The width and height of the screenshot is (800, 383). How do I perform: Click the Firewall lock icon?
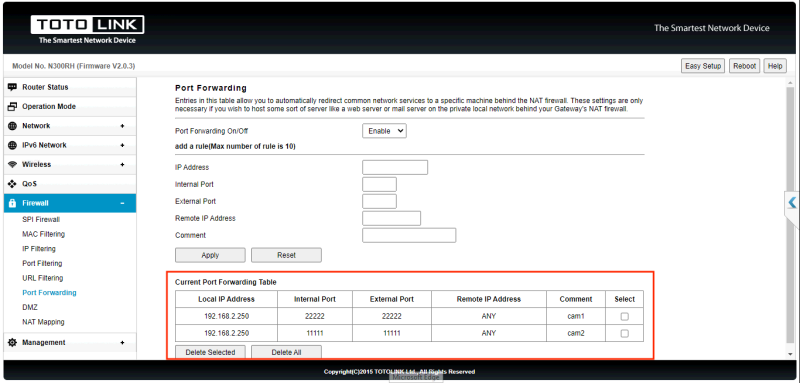(x=12, y=203)
